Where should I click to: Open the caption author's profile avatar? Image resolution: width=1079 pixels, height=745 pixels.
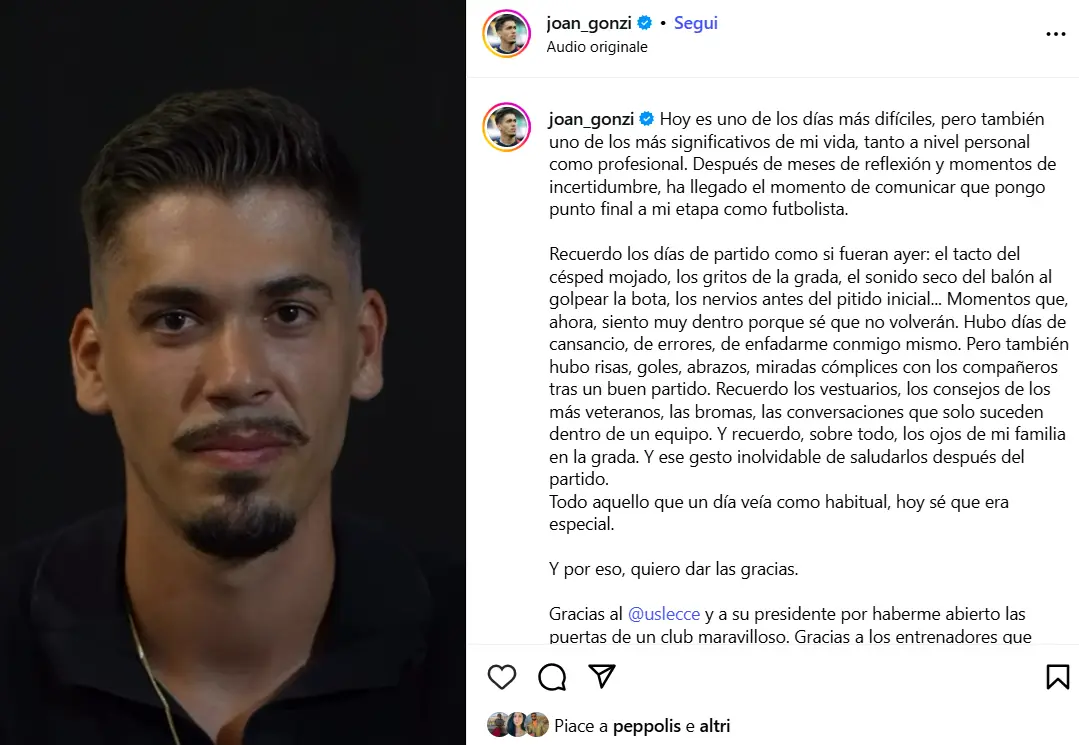point(506,127)
